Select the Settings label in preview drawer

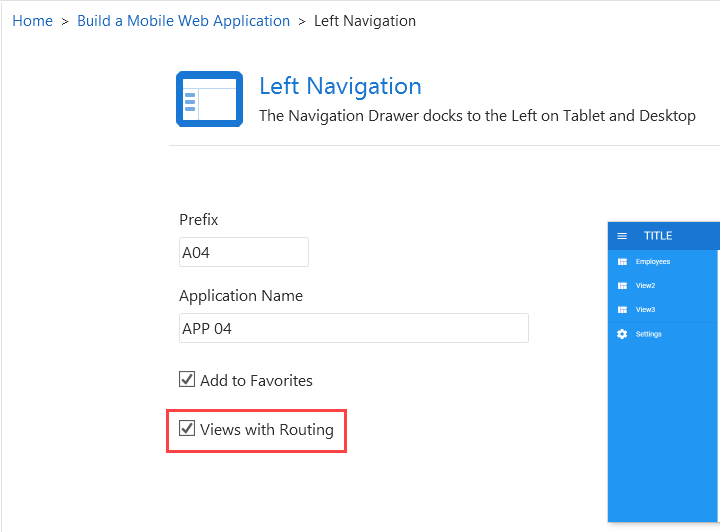click(649, 334)
